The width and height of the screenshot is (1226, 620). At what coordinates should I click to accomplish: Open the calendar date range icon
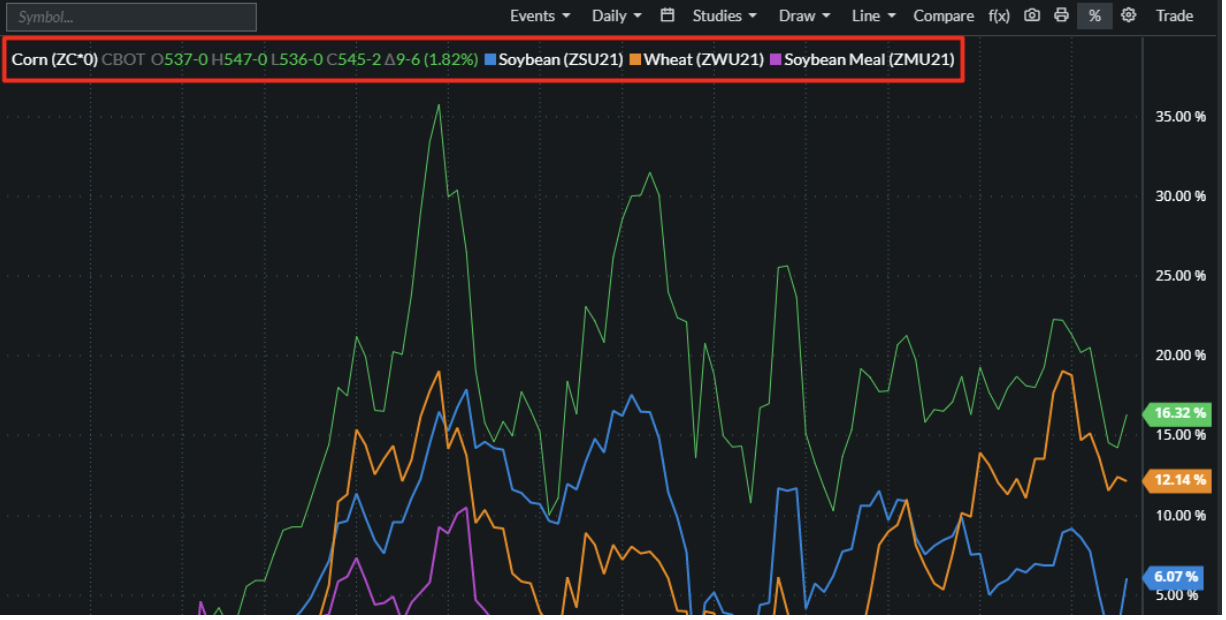[x=668, y=16]
